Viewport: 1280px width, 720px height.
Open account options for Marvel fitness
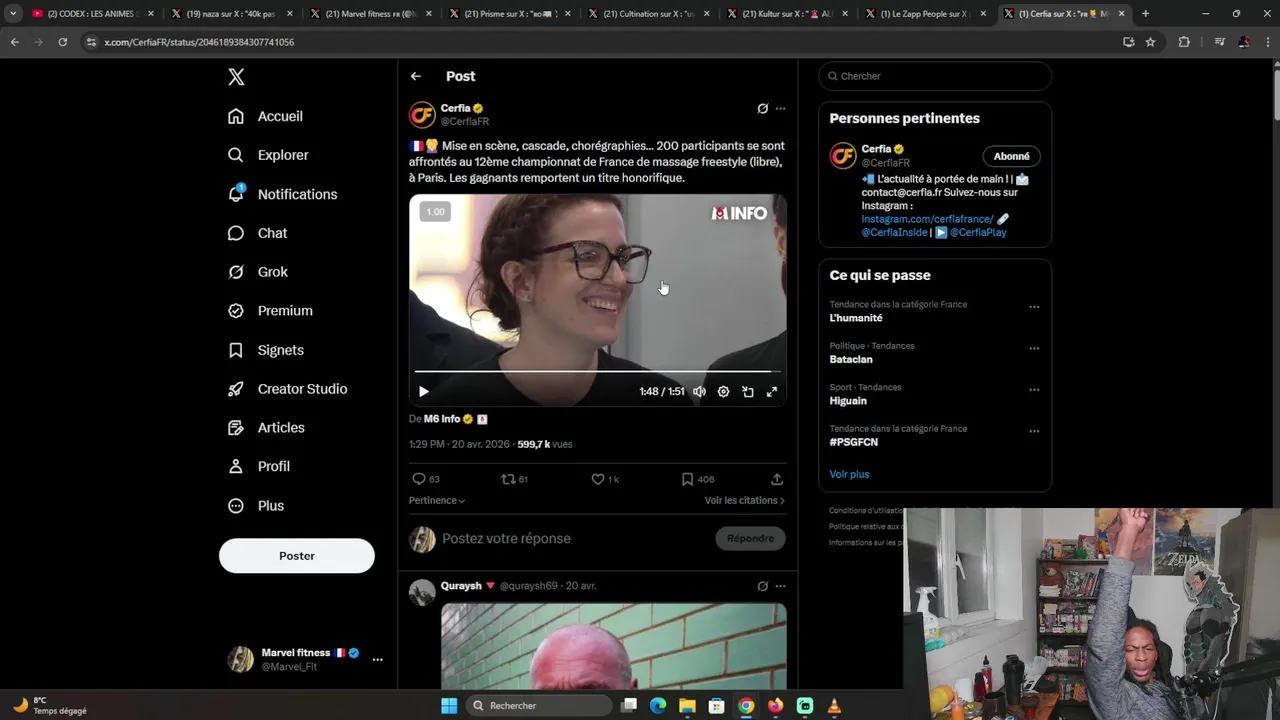(377, 660)
